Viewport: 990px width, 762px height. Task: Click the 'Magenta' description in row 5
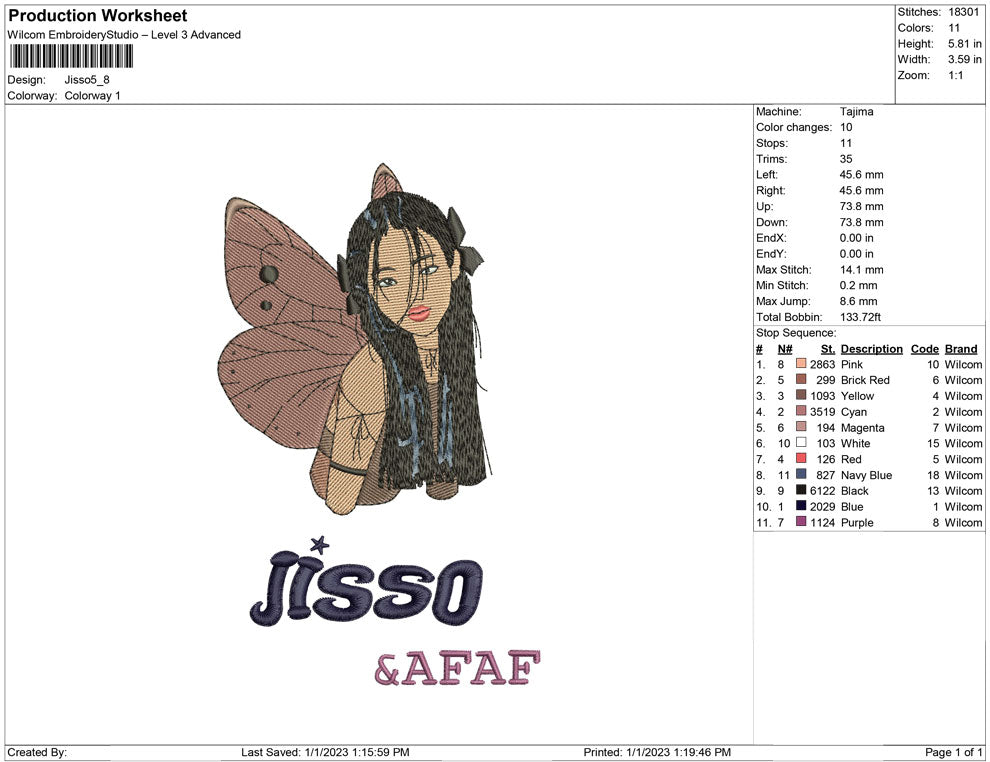(x=862, y=427)
